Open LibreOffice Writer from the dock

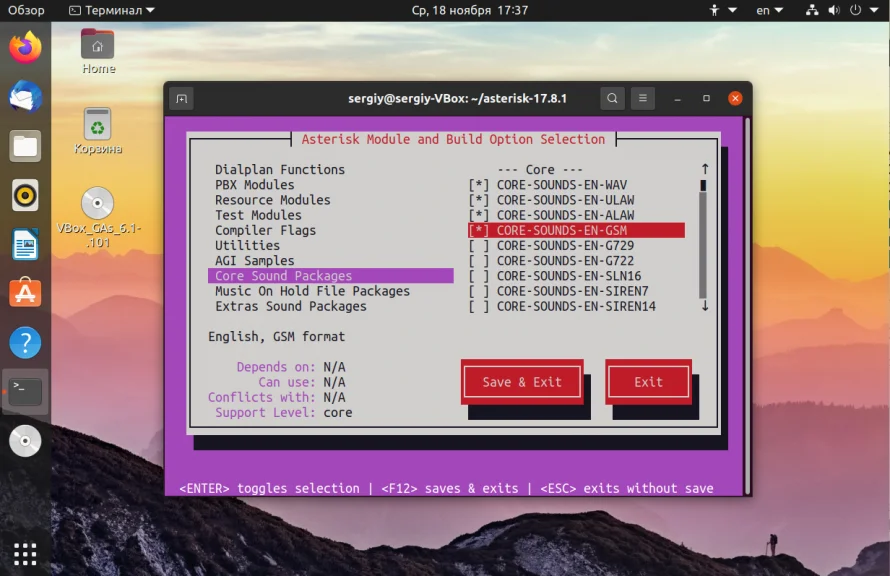point(25,244)
